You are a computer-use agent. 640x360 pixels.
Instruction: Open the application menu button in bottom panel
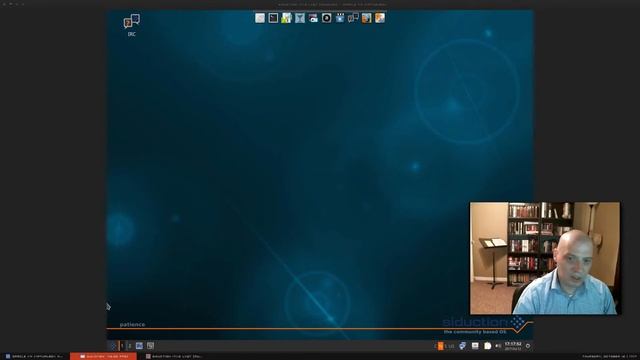click(x=113, y=346)
